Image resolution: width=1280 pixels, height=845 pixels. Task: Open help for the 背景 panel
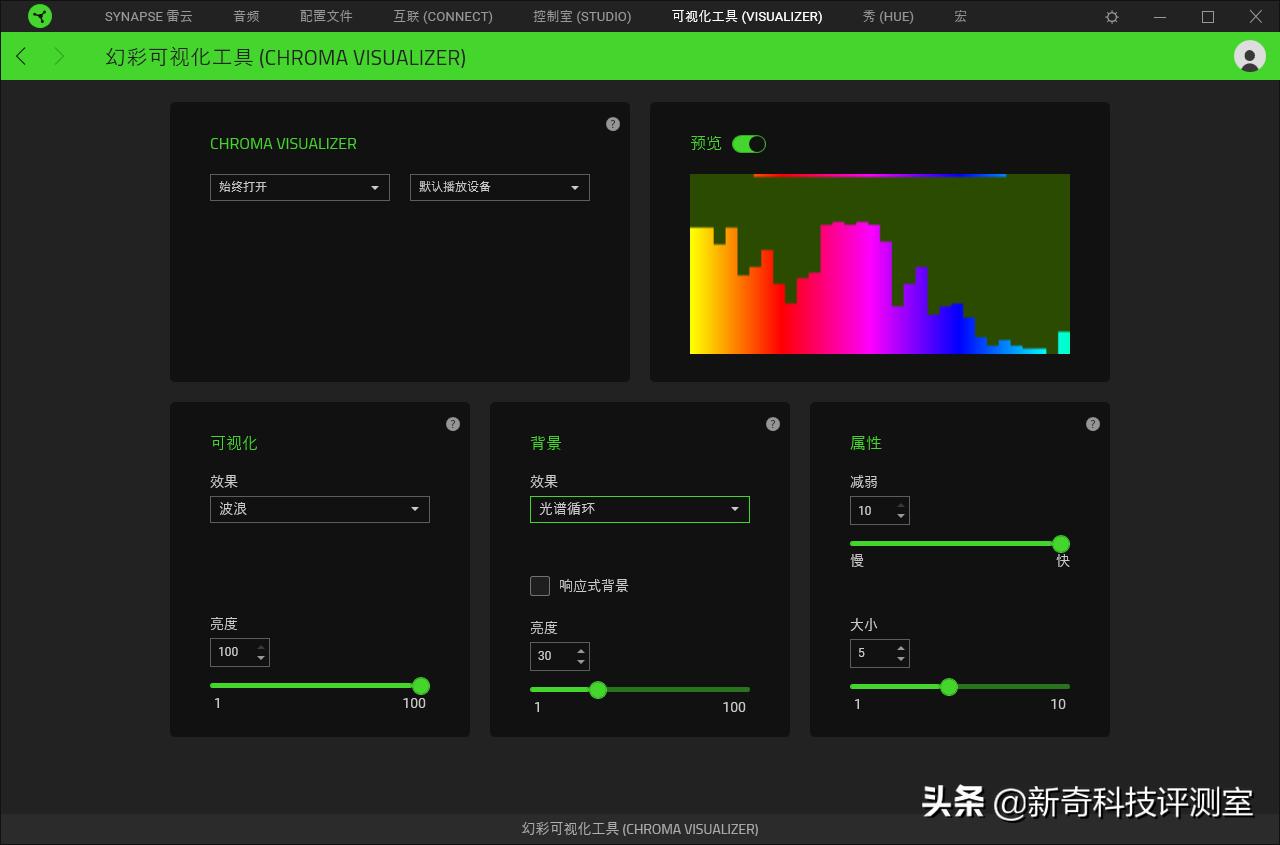[x=773, y=423]
